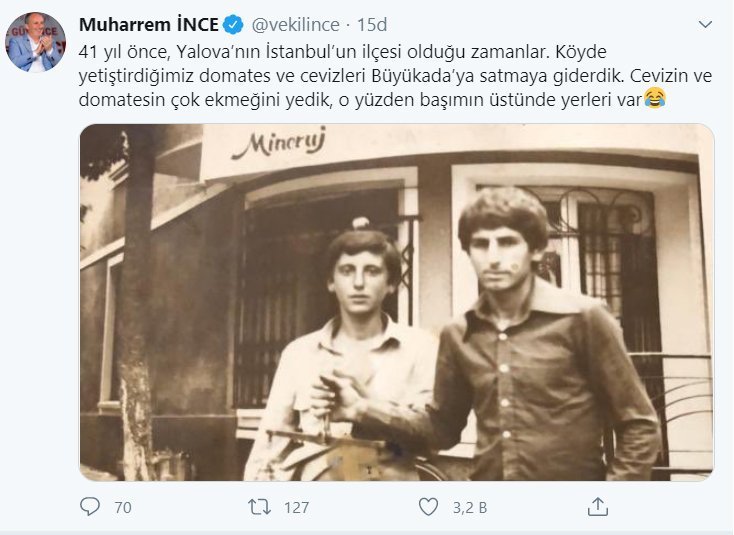Click the Mineruj sign in photo
This screenshot has width=734, height=535.
[x=279, y=143]
